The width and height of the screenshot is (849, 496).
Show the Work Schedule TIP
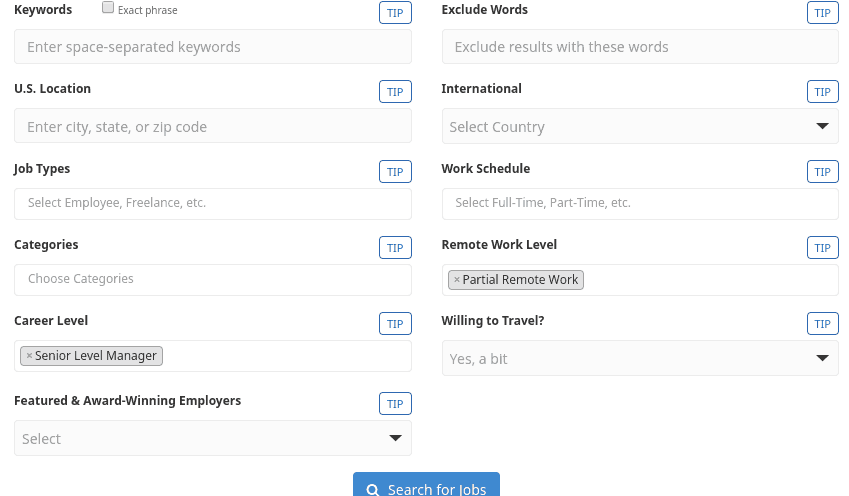click(x=822, y=172)
